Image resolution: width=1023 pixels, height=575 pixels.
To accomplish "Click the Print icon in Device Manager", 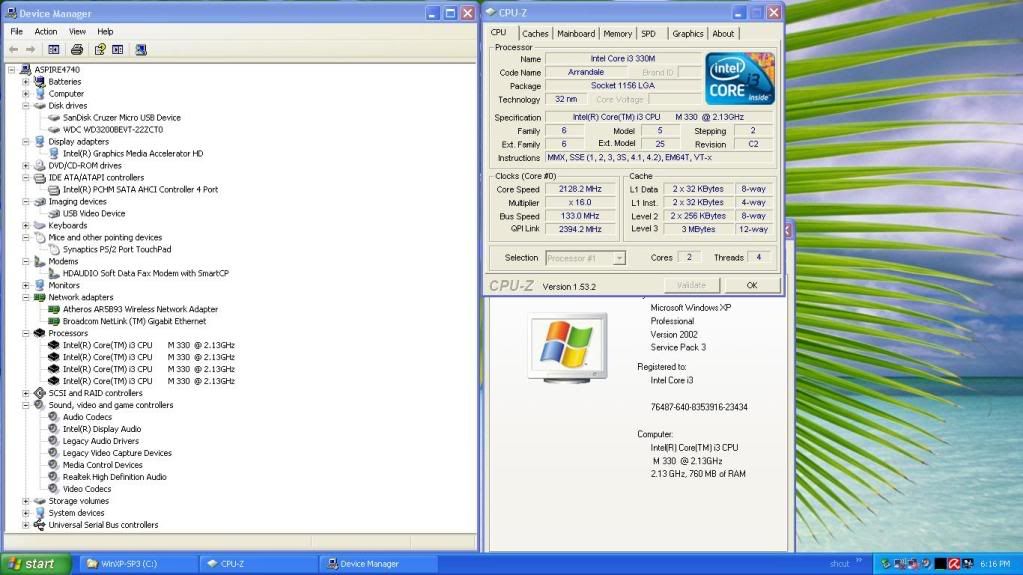I will click(76, 50).
